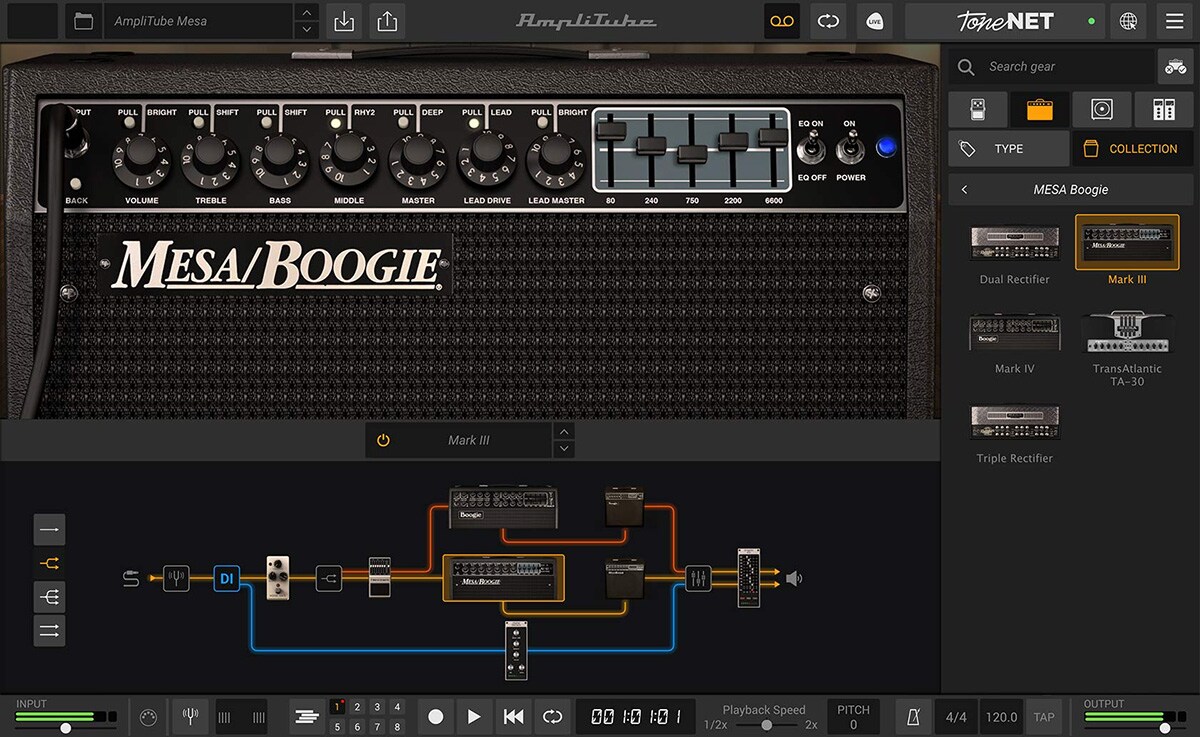
Task: Click the down arrow beside Mark III
Action: click(564, 449)
